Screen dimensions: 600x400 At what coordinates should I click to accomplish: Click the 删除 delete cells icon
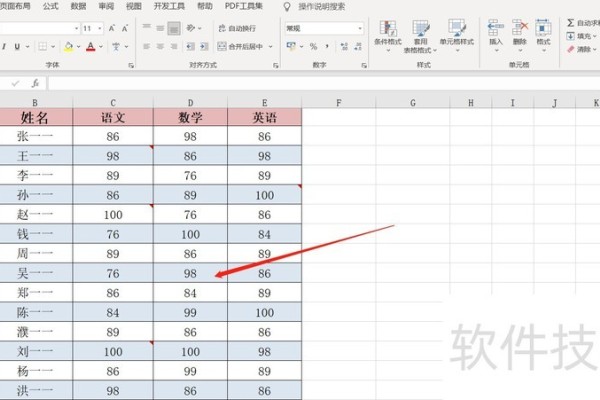(x=520, y=28)
